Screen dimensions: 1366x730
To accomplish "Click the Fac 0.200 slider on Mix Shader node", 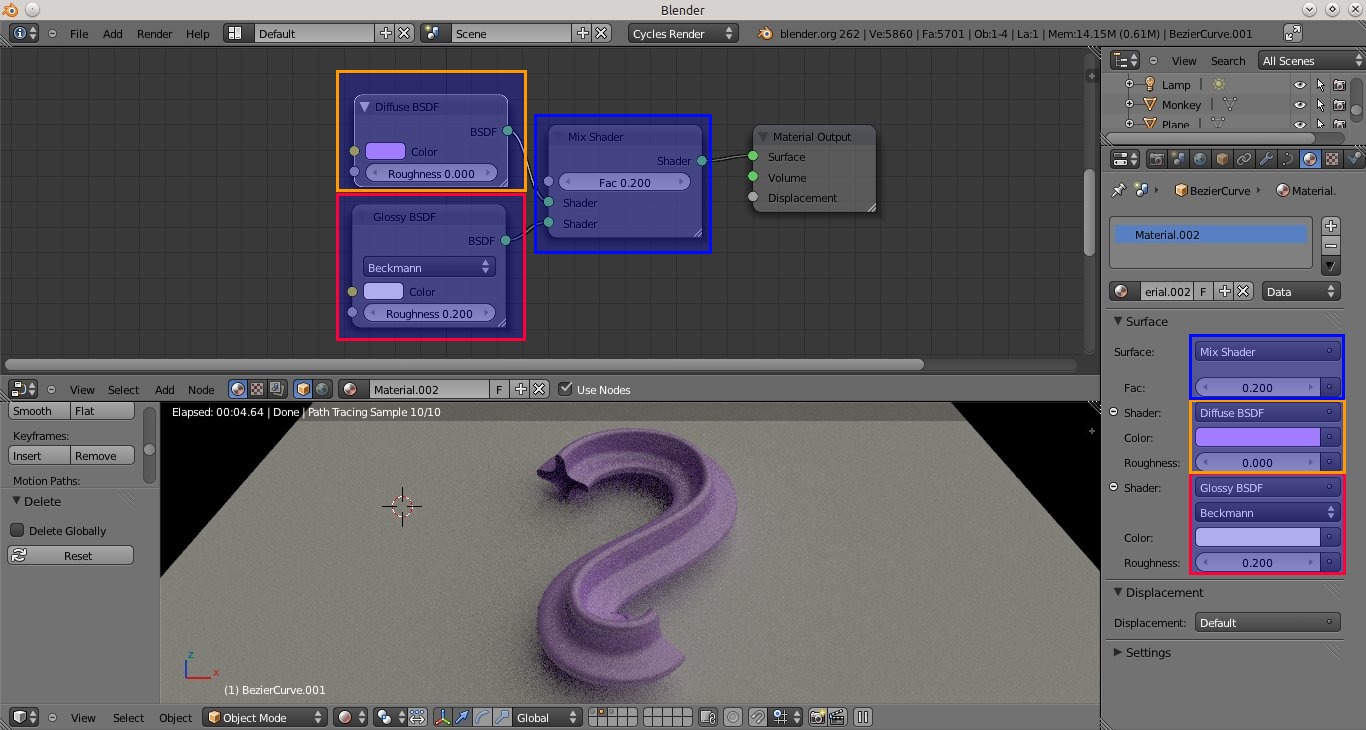I will coord(625,182).
